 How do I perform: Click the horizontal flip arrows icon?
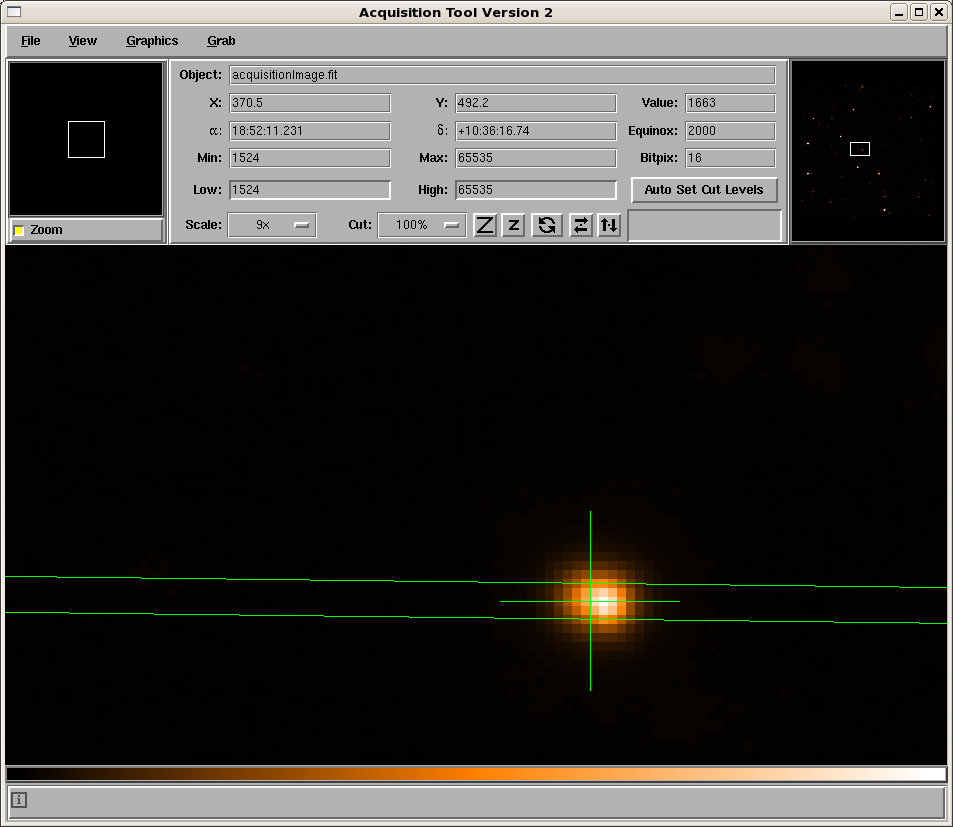coord(580,225)
